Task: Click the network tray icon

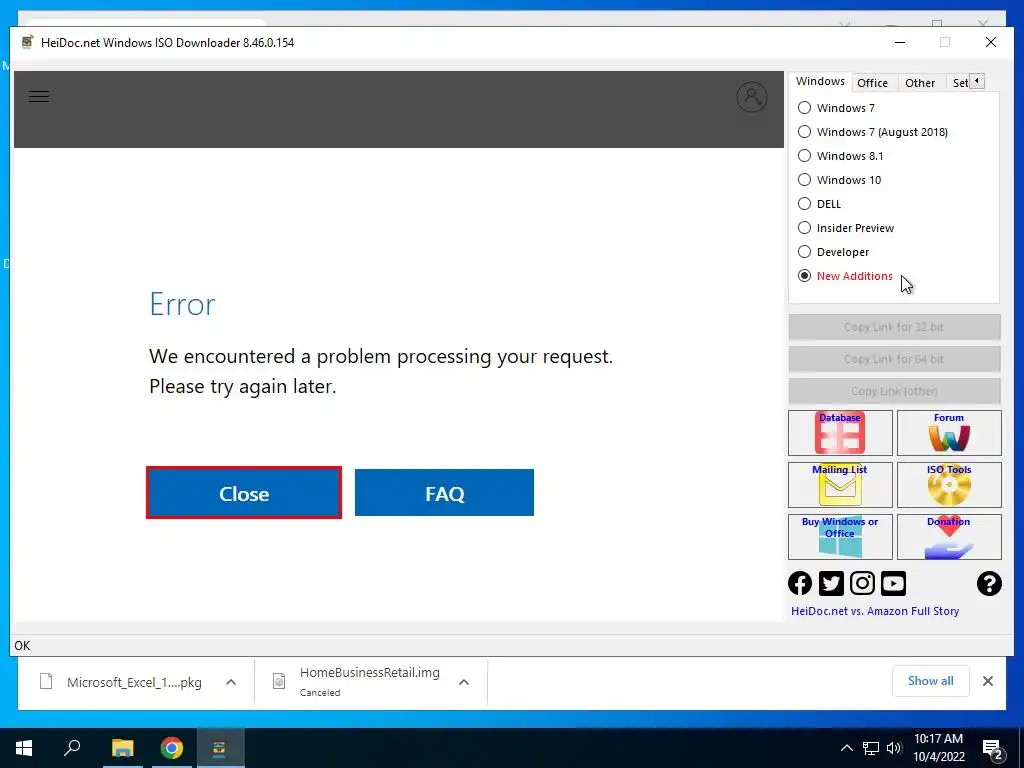Action: (871, 748)
